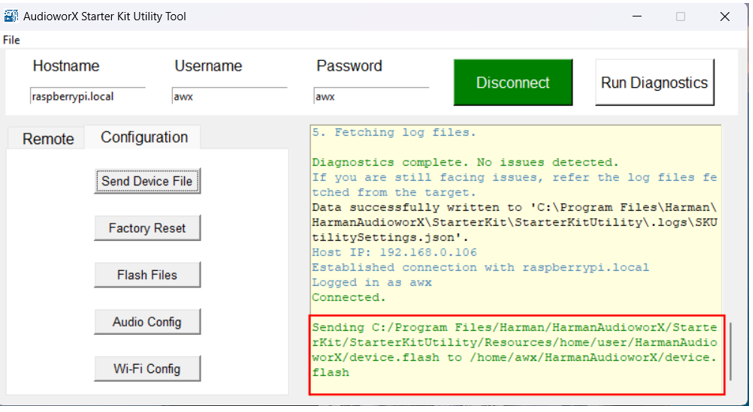Click the AudioworX app icon in title bar
This screenshot has width=753, height=412.
tap(11, 16)
